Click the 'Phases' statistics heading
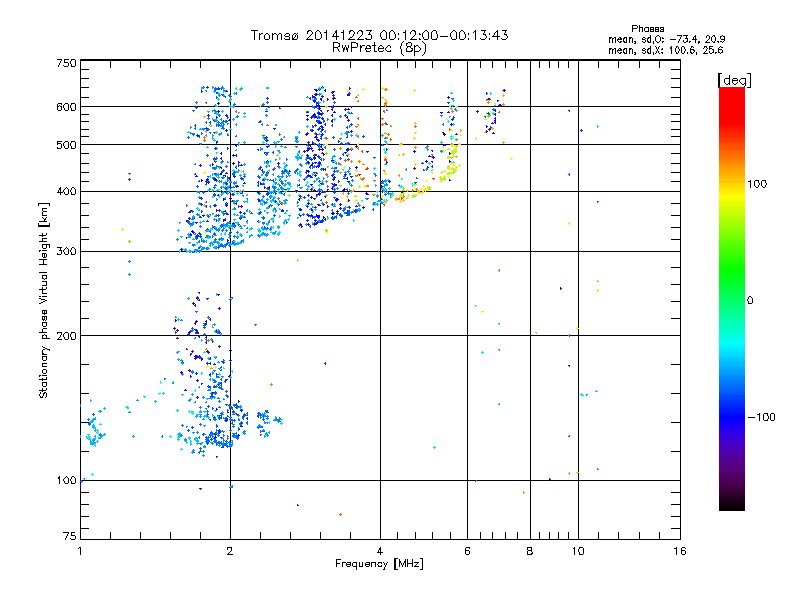 (x=647, y=29)
